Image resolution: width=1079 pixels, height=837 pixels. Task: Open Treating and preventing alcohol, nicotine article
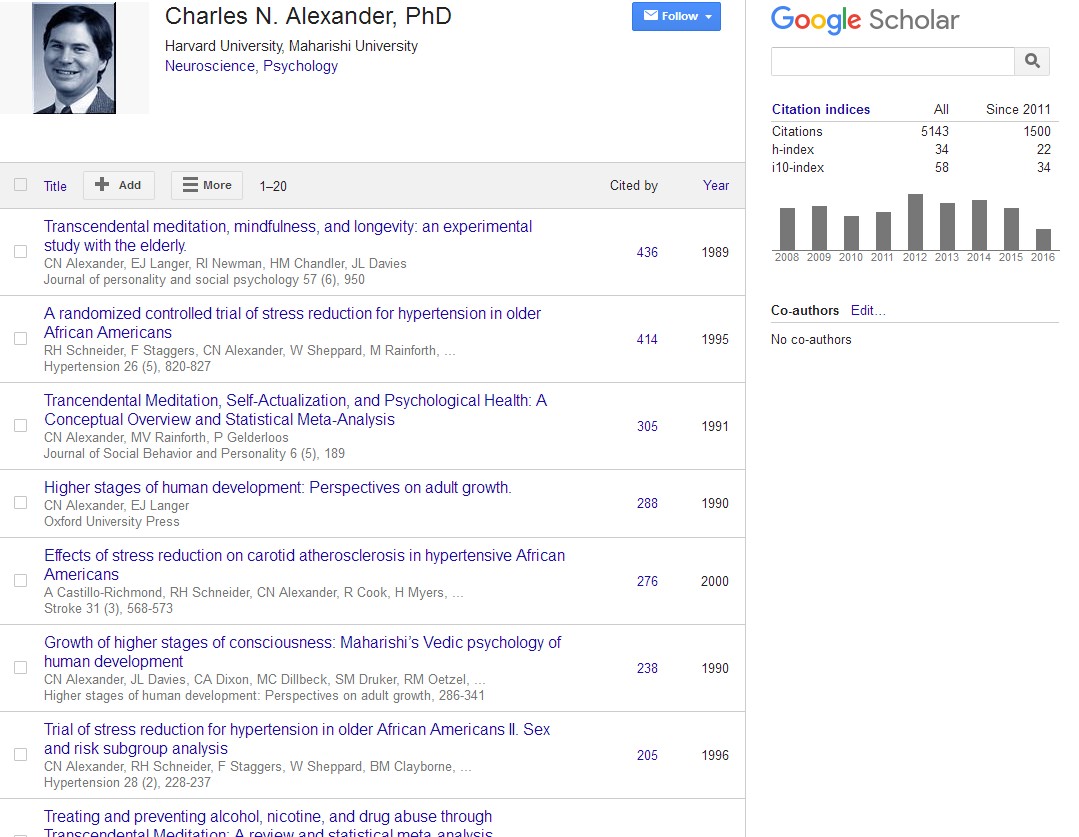pyautogui.click(x=268, y=825)
